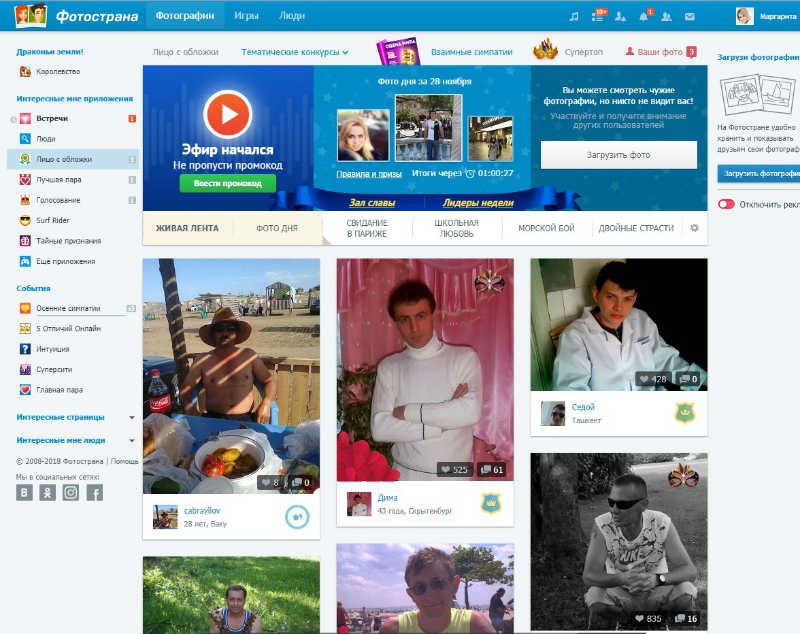The width and height of the screenshot is (800, 634).
Task: Click the gear settings icon beside Двойные страсти
Action: 694,228
